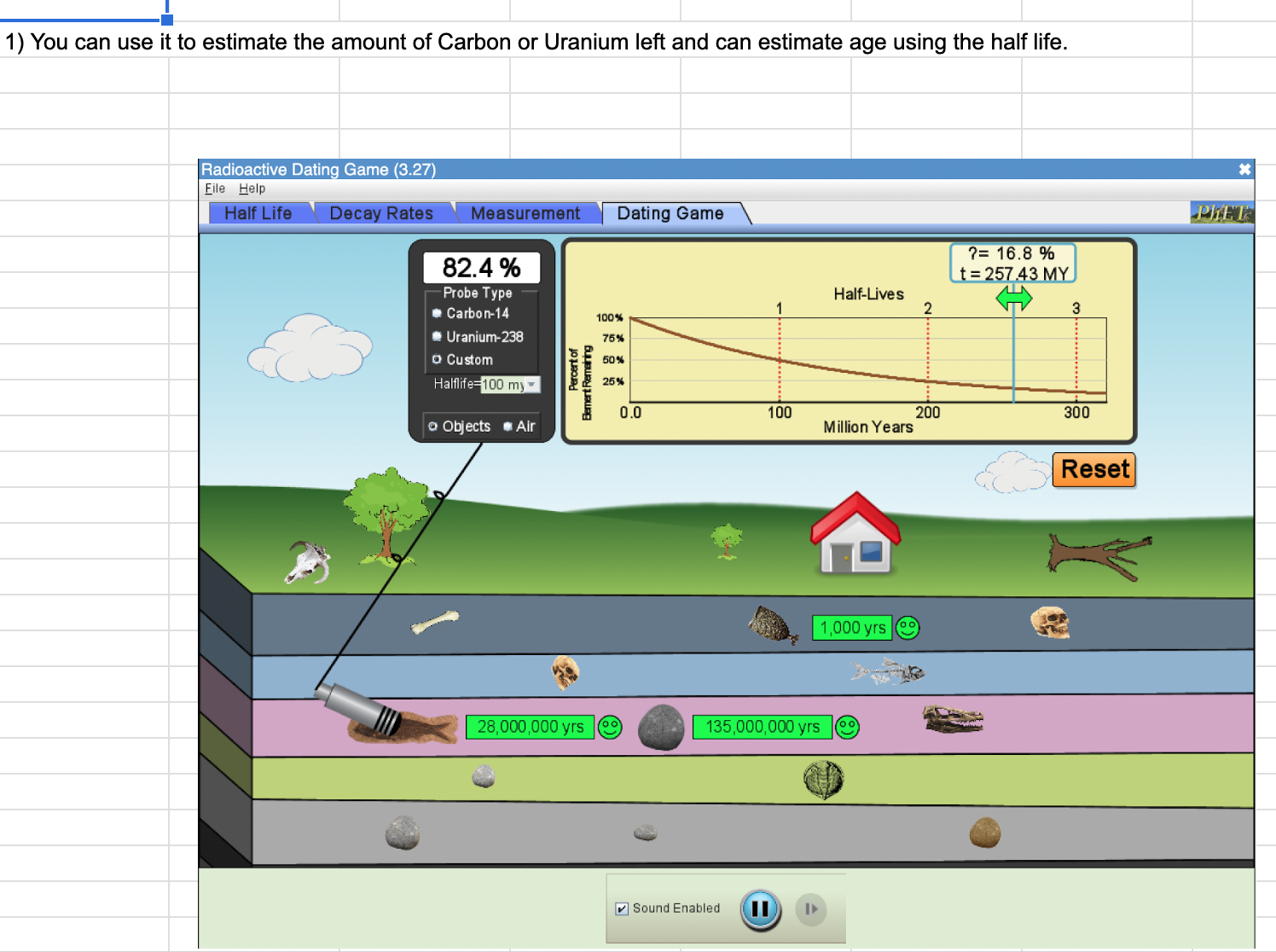The height and width of the screenshot is (952, 1276).
Task: Open the Help menu
Action: [252, 189]
